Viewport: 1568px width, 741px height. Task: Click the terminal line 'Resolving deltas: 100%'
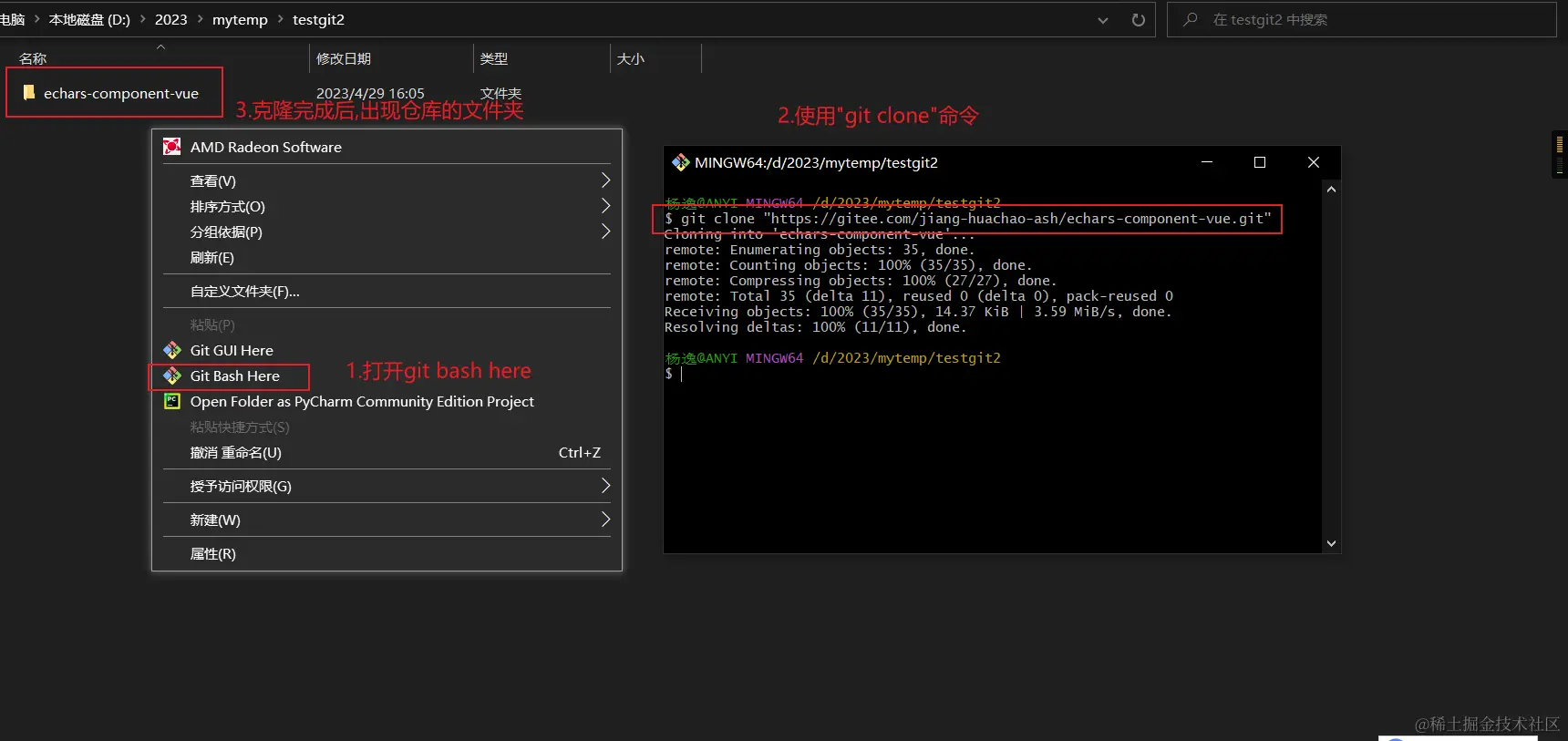point(815,327)
